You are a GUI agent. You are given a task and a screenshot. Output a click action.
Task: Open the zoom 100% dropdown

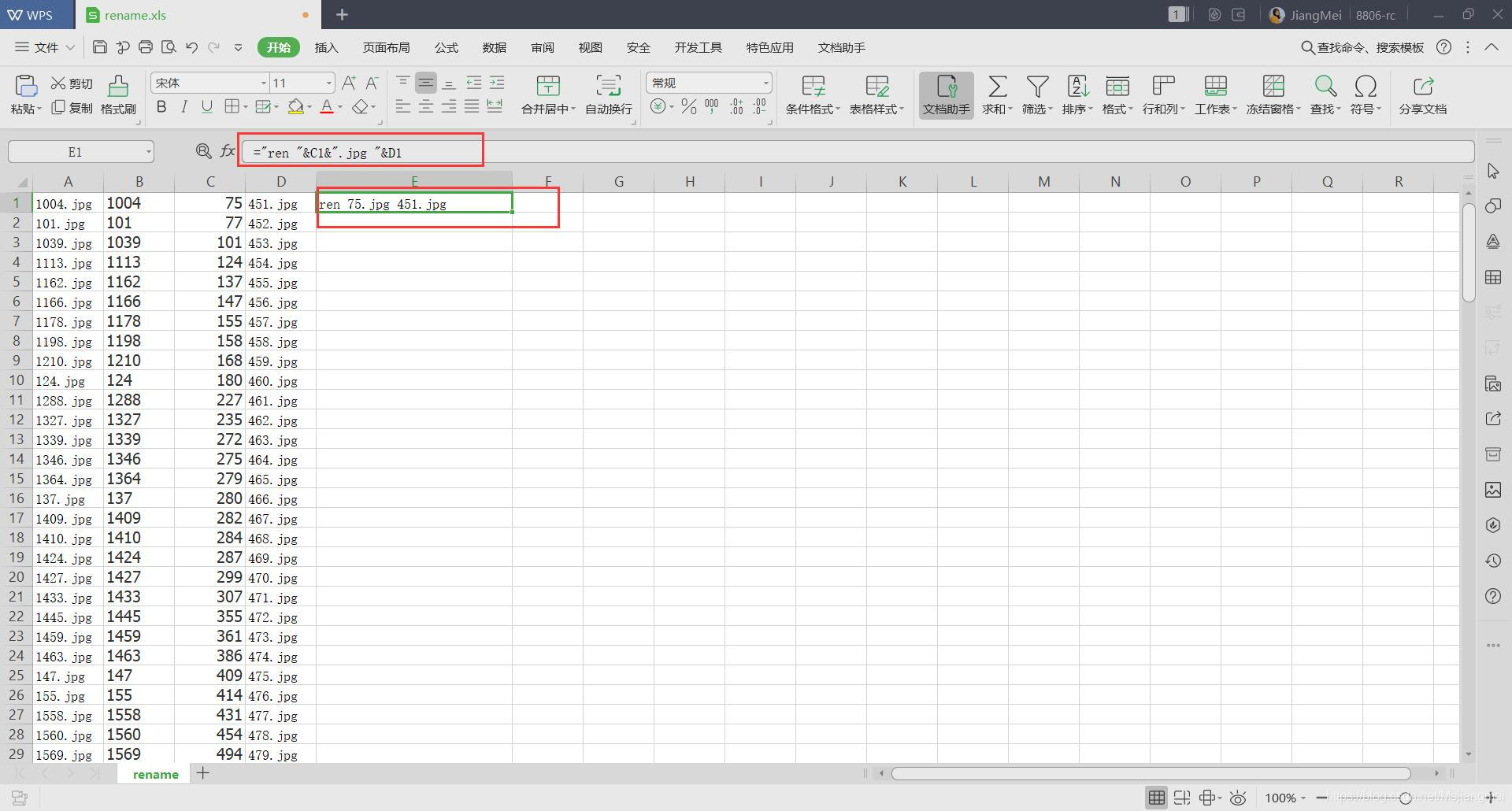(x=1285, y=798)
